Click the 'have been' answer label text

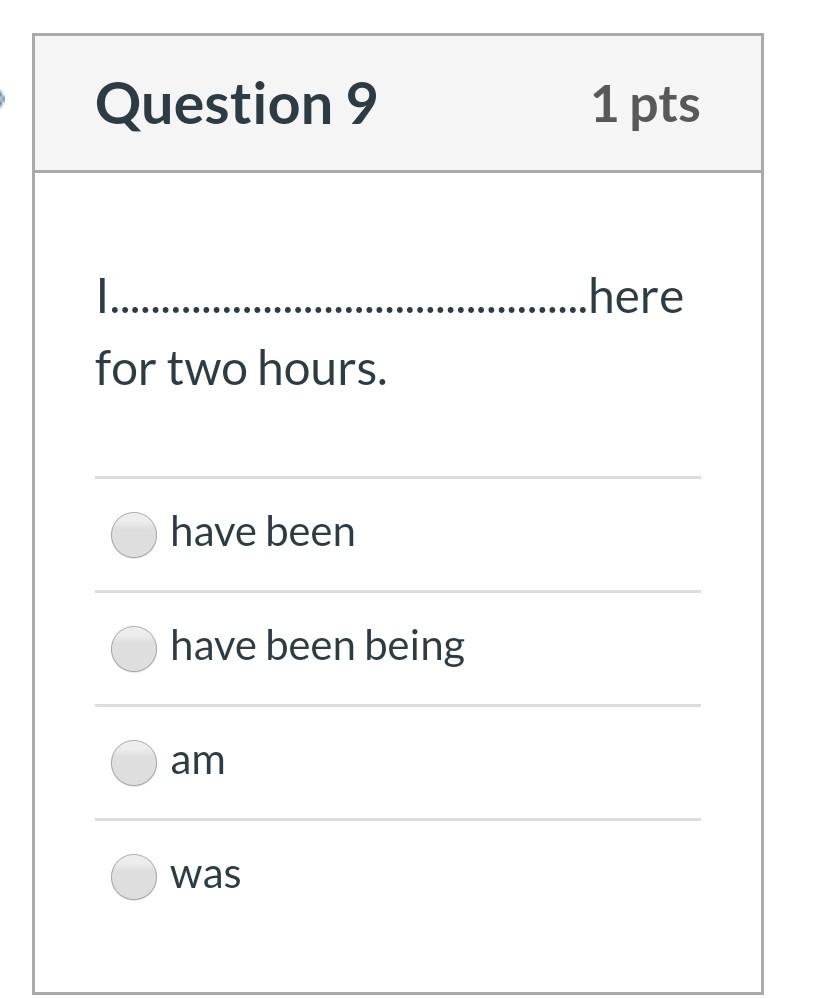263,531
